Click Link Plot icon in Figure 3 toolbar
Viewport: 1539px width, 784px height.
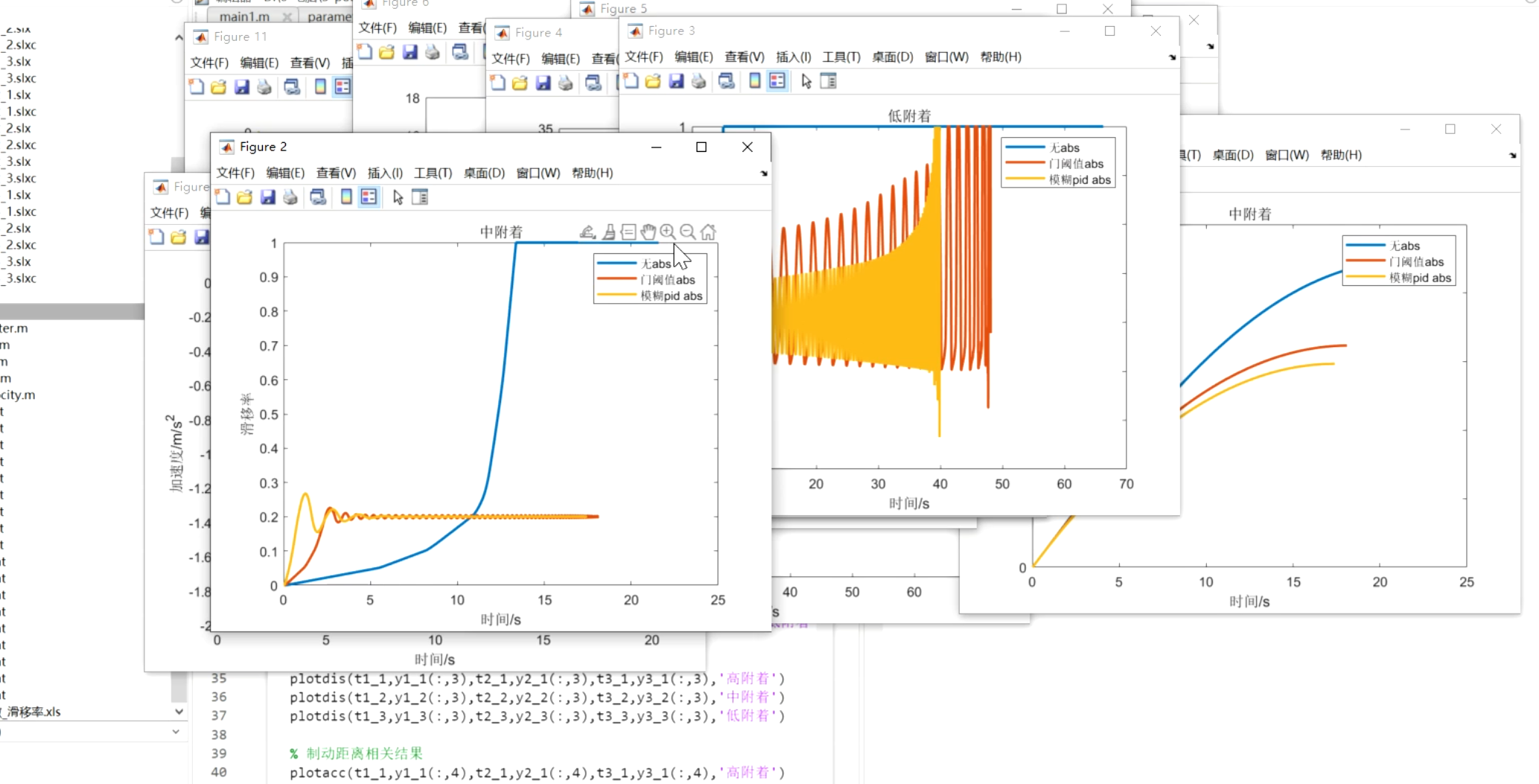point(726,81)
